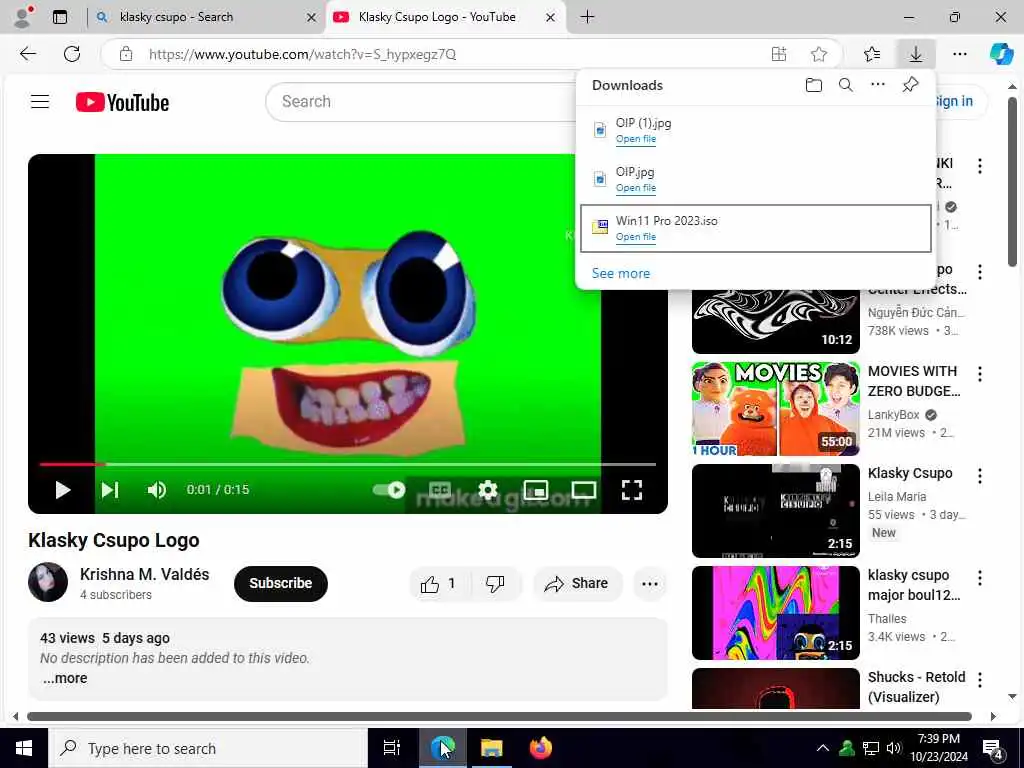Open Task View on taskbar
Screen dimensions: 1024x768
point(392,748)
